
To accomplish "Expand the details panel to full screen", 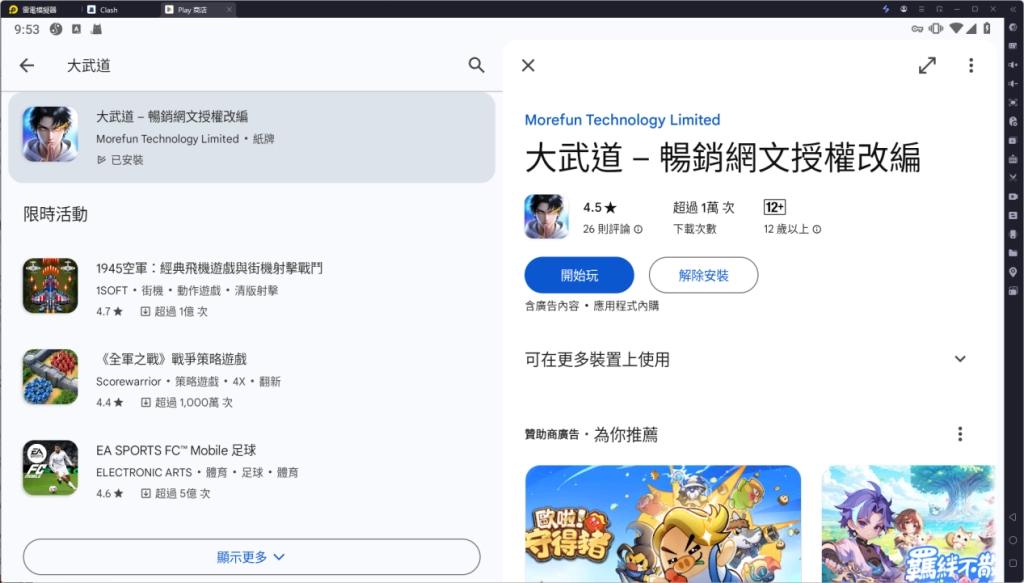I will [927, 65].
